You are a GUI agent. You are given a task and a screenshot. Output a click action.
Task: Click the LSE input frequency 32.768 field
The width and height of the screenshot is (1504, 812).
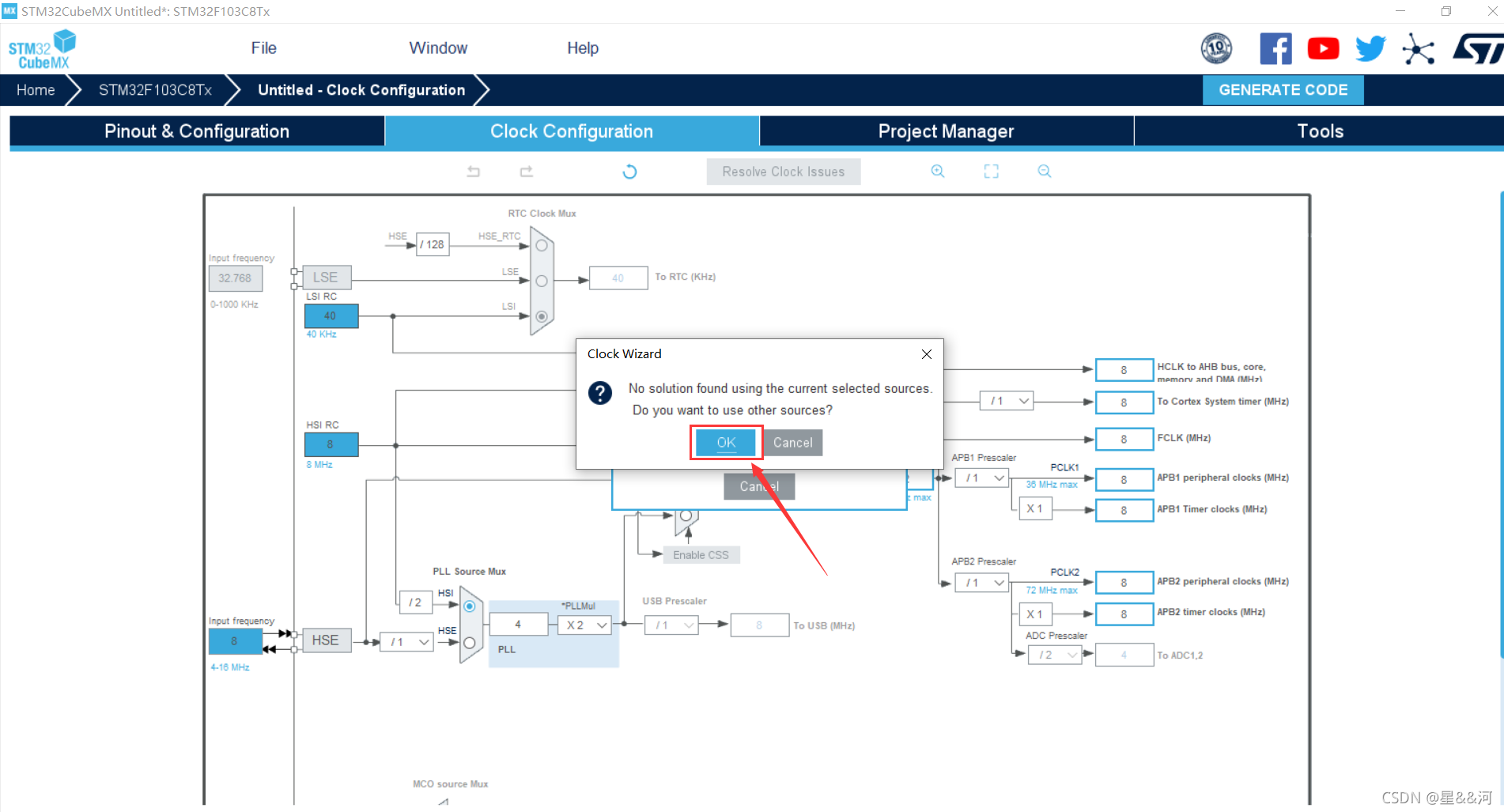(x=235, y=278)
